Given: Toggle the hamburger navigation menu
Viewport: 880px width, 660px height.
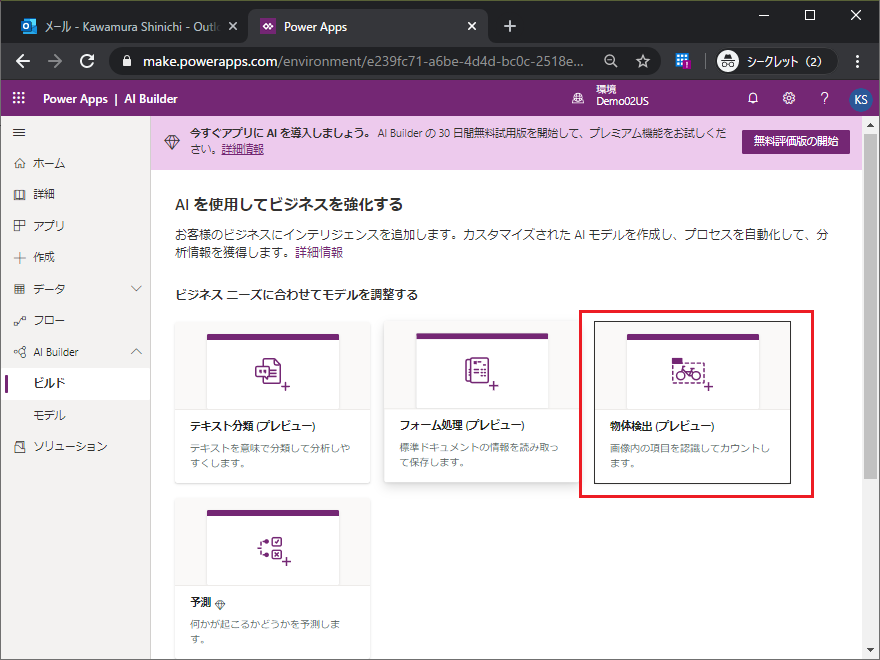Looking at the screenshot, I should tap(19, 132).
